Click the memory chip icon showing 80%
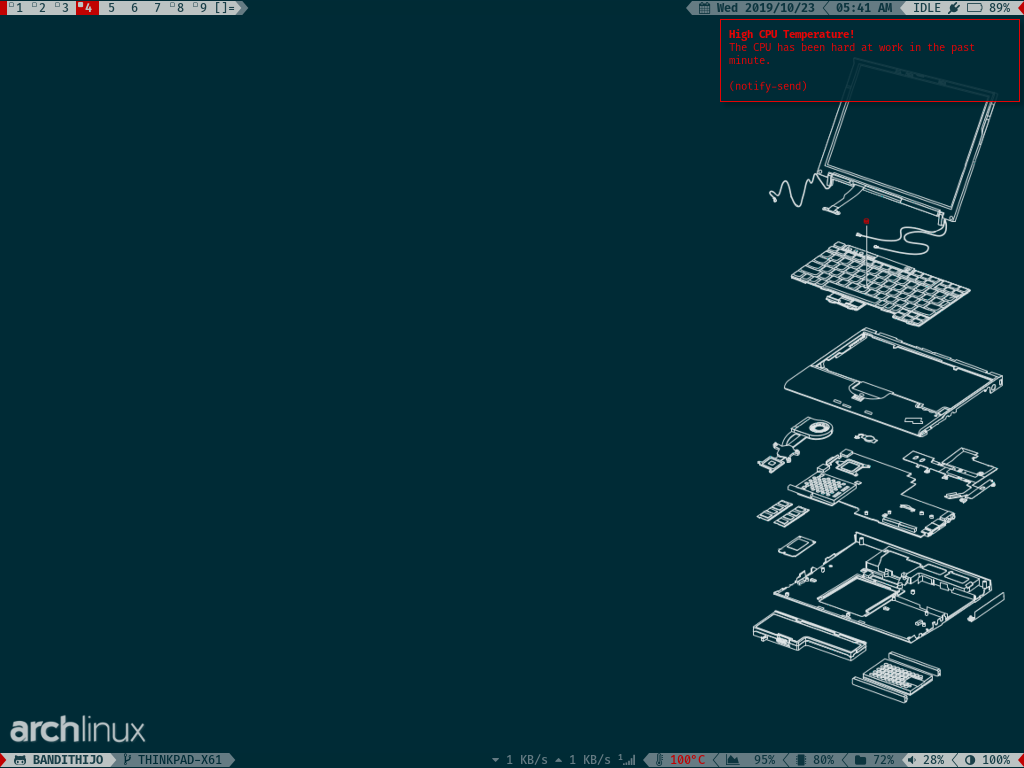Viewport: 1024px width, 768px height. [x=800, y=760]
